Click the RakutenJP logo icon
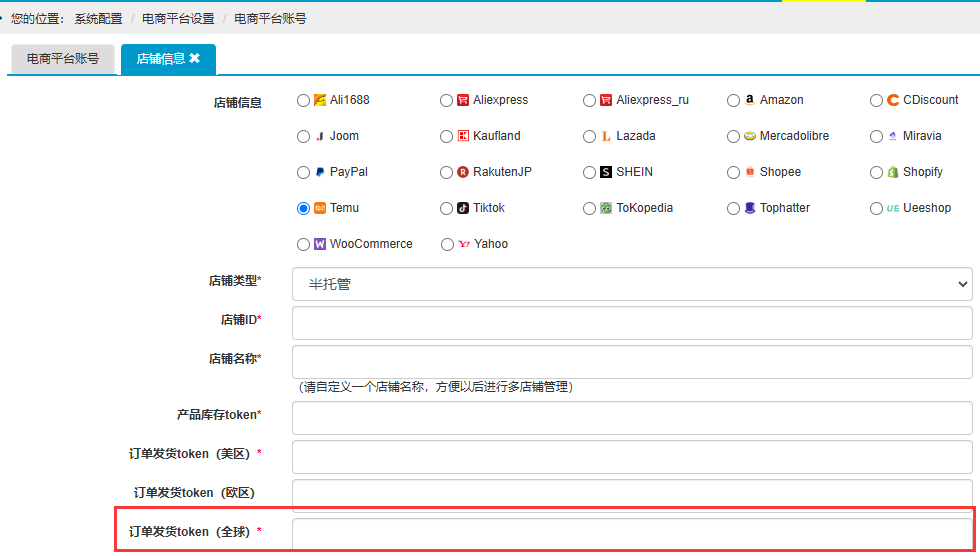The width and height of the screenshot is (980, 556). (462, 172)
